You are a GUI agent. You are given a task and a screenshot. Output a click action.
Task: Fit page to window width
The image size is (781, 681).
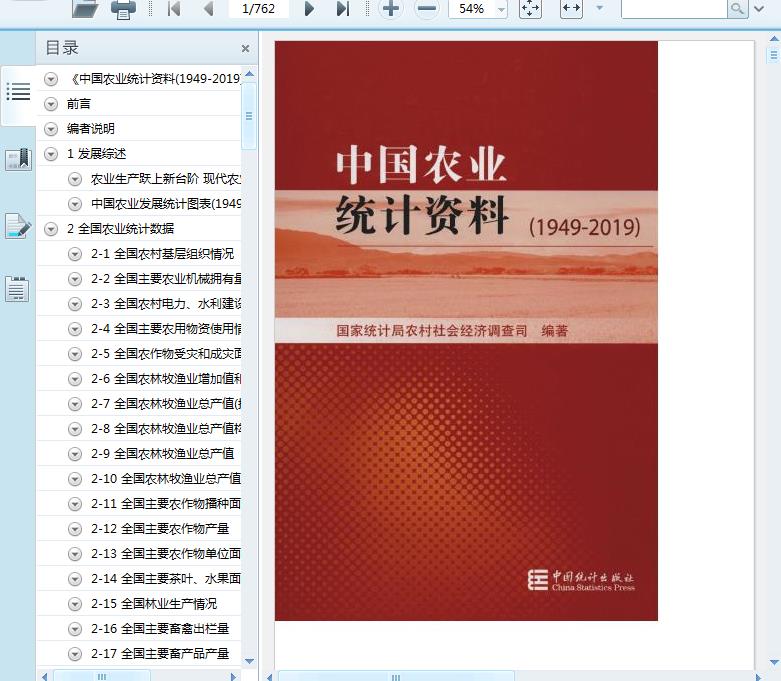coord(571,8)
